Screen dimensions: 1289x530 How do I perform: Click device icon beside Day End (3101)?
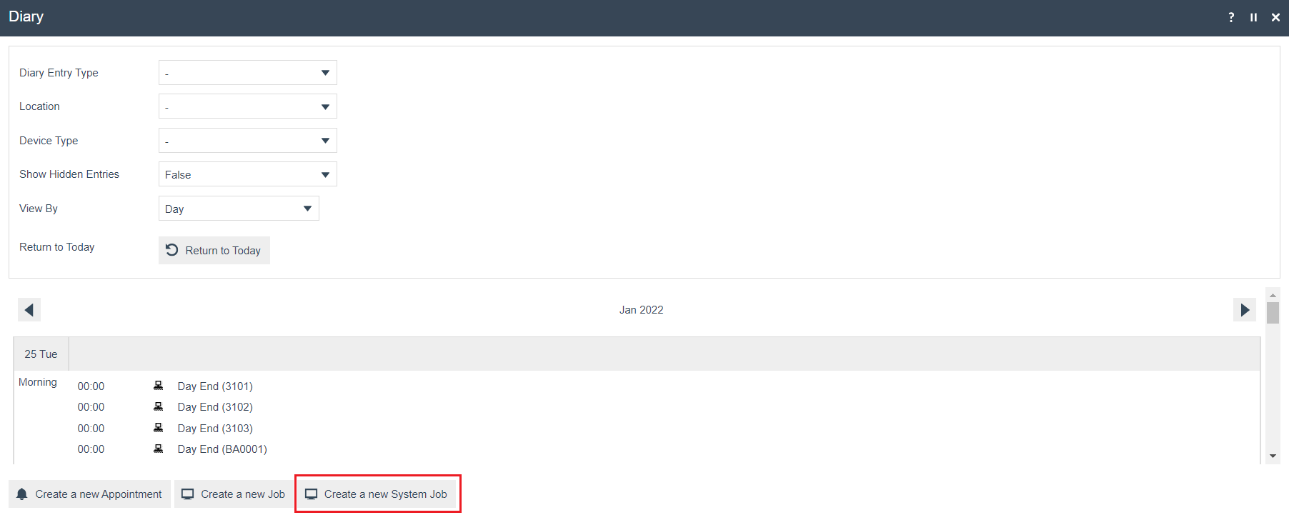pos(158,386)
